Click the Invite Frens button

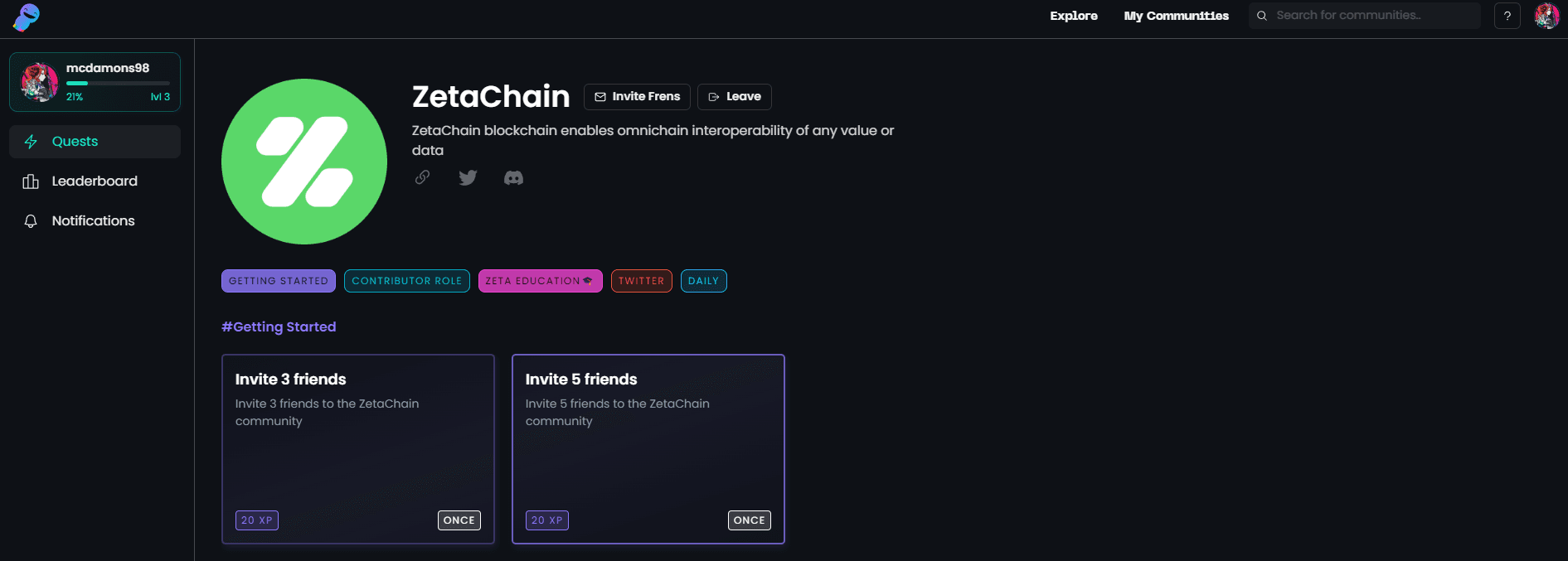pos(637,97)
